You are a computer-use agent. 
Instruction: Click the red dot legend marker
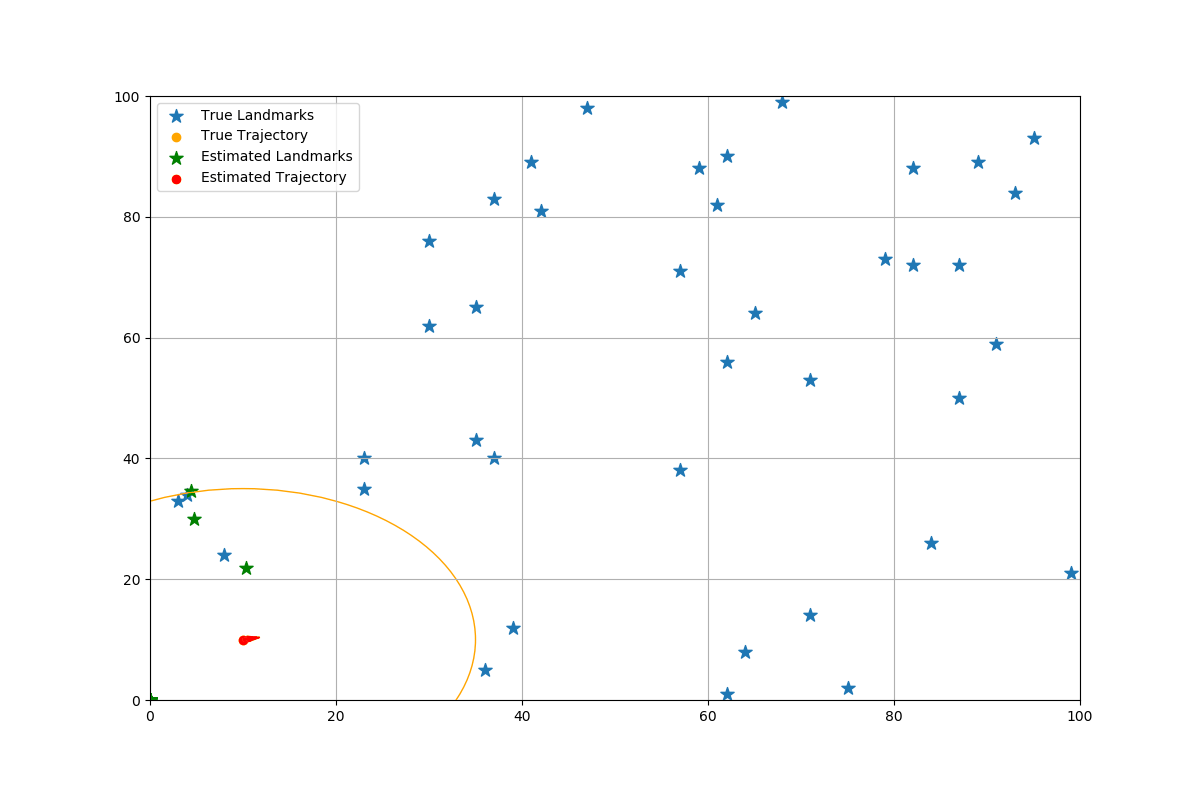click(x=177, y=178)
